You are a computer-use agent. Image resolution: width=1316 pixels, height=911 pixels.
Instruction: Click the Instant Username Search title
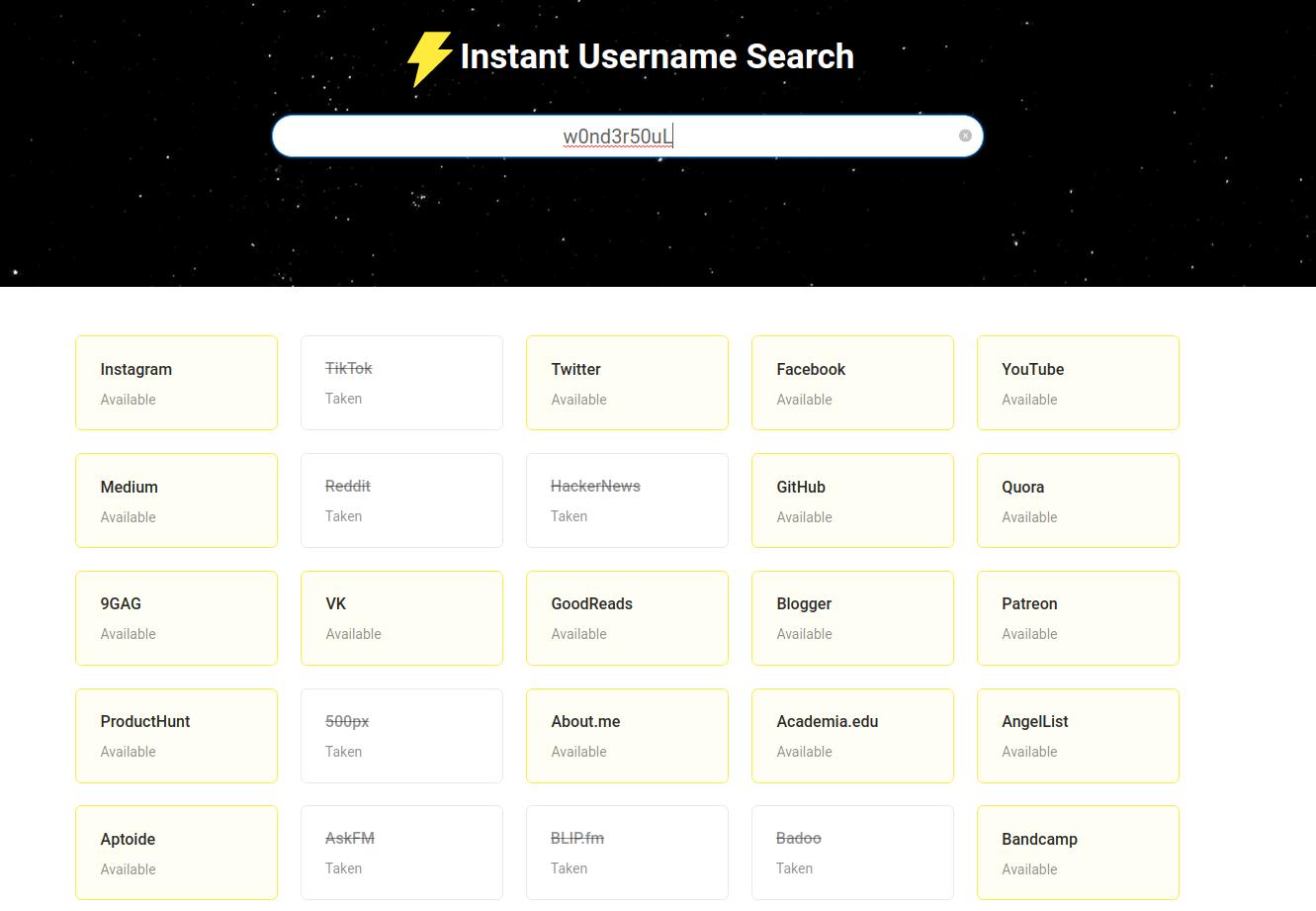pyautogui.click(x=657, y=56)
